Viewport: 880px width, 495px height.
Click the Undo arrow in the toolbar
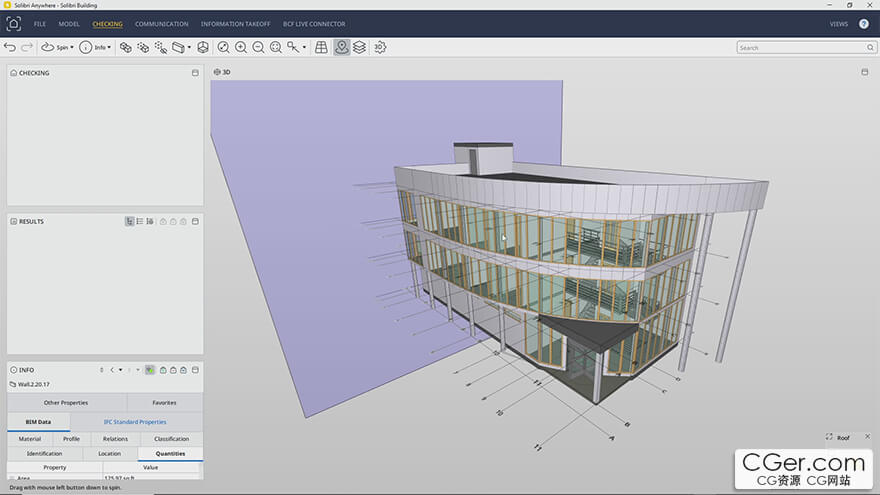tap(10, 47)
